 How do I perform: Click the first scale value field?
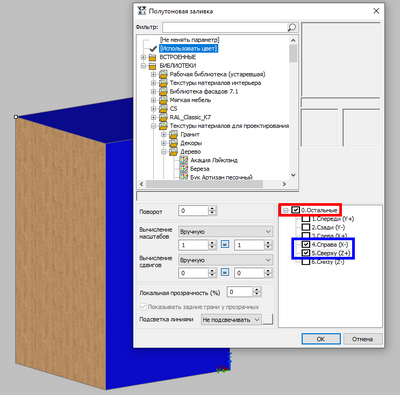coord(193,245)
